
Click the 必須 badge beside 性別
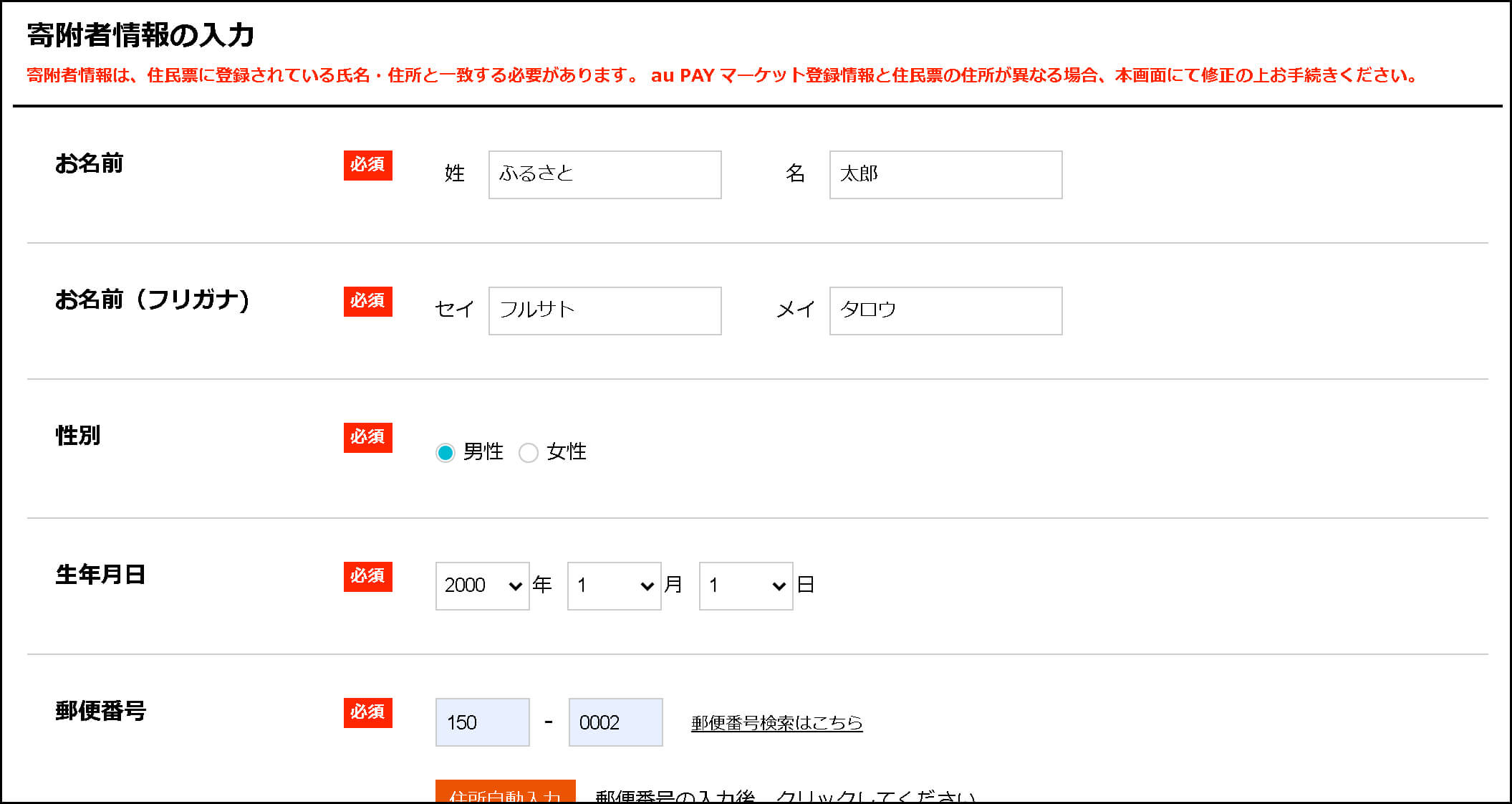(367, 438)
